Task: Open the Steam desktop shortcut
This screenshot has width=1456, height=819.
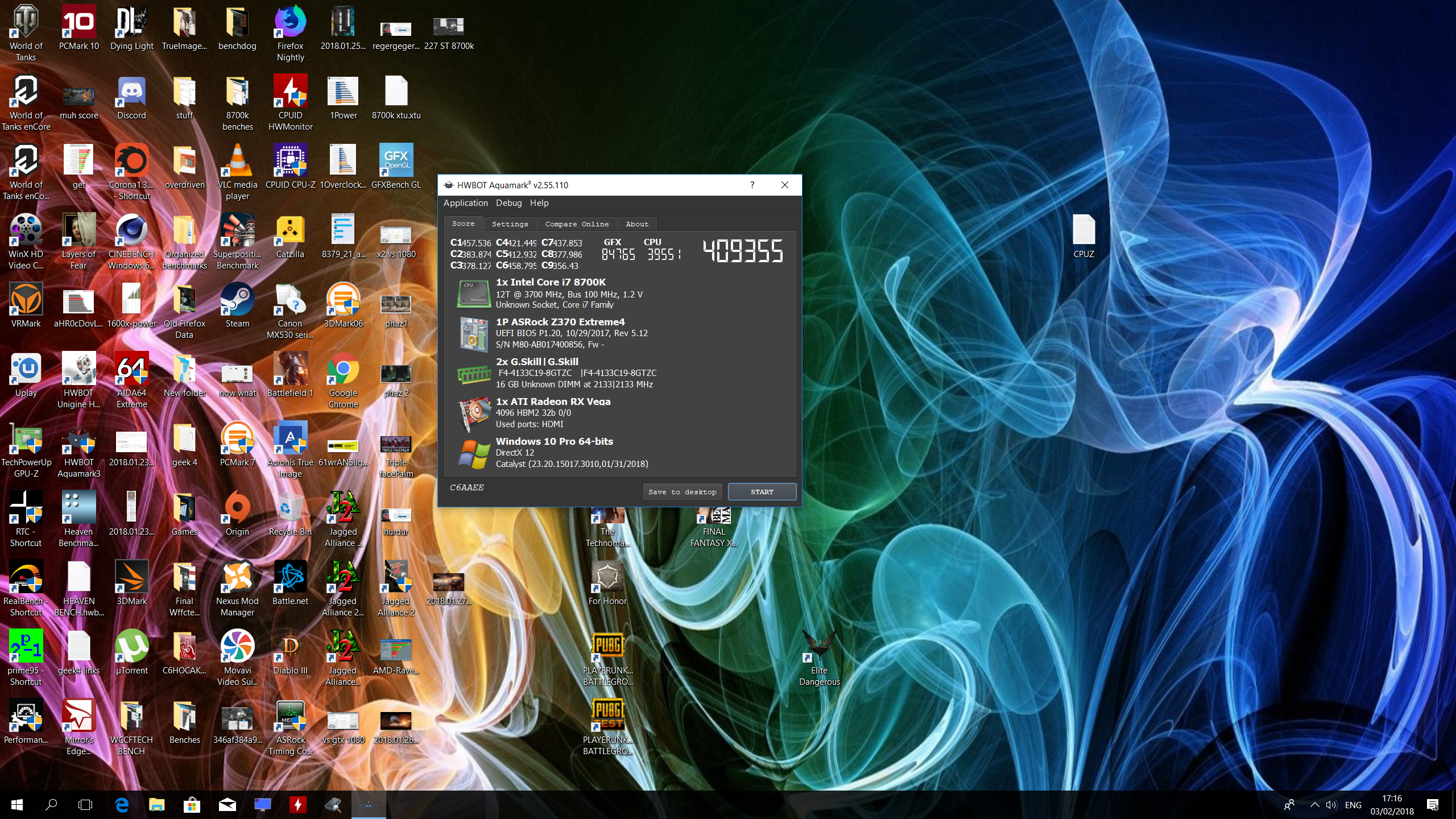Action: (237, 306)
